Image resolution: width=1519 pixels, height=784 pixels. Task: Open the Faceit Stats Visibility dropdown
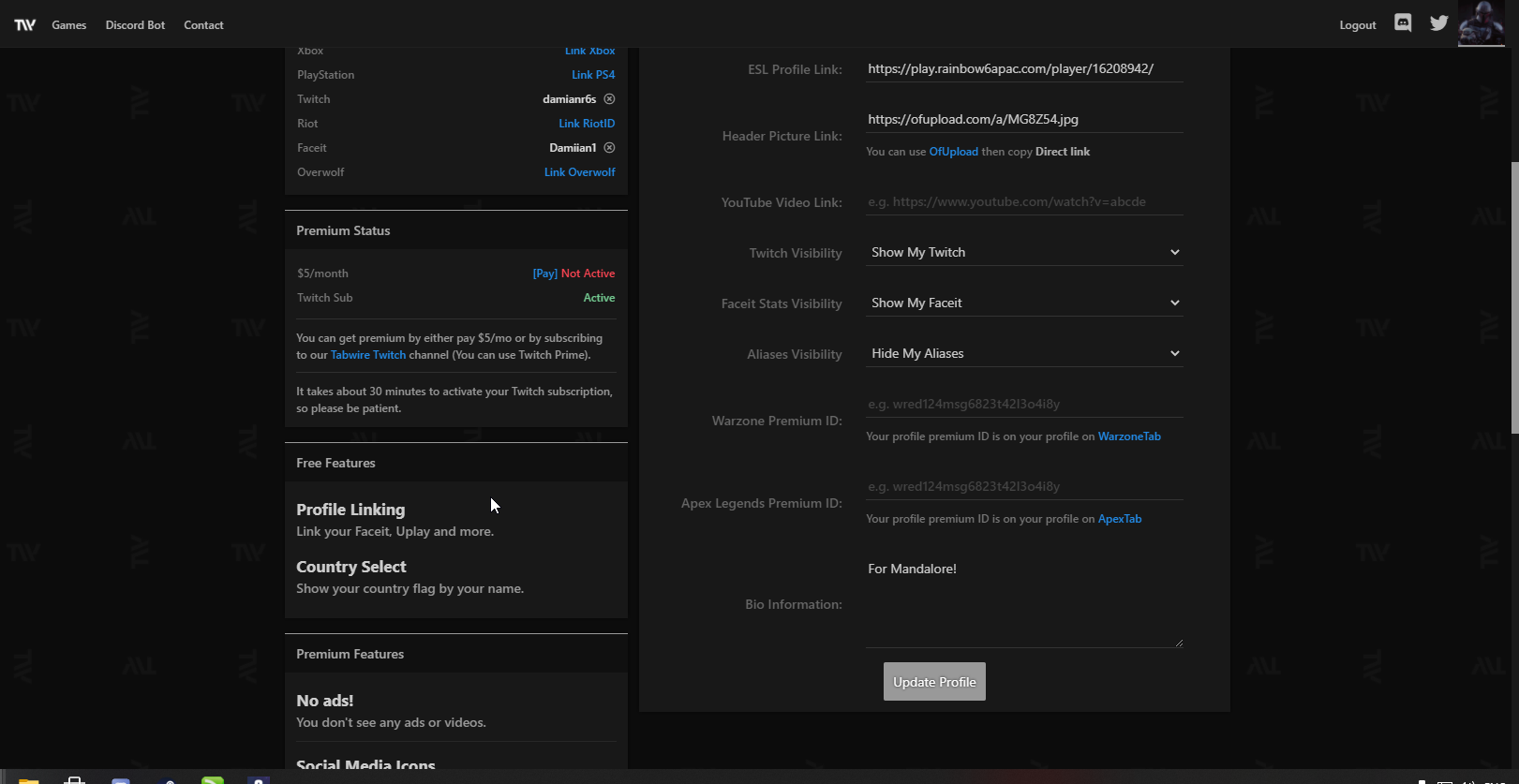tap(1023, 303)
